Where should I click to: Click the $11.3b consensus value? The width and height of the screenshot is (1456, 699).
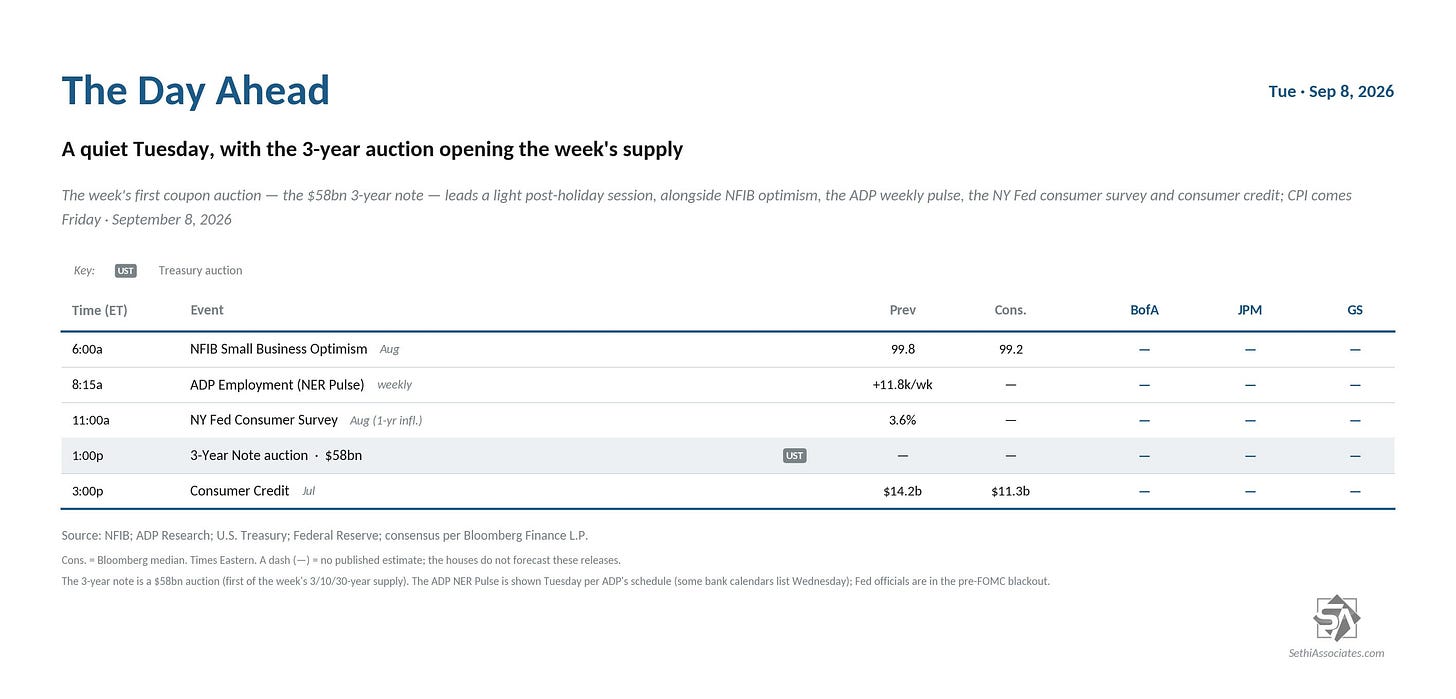[1010, 491]
